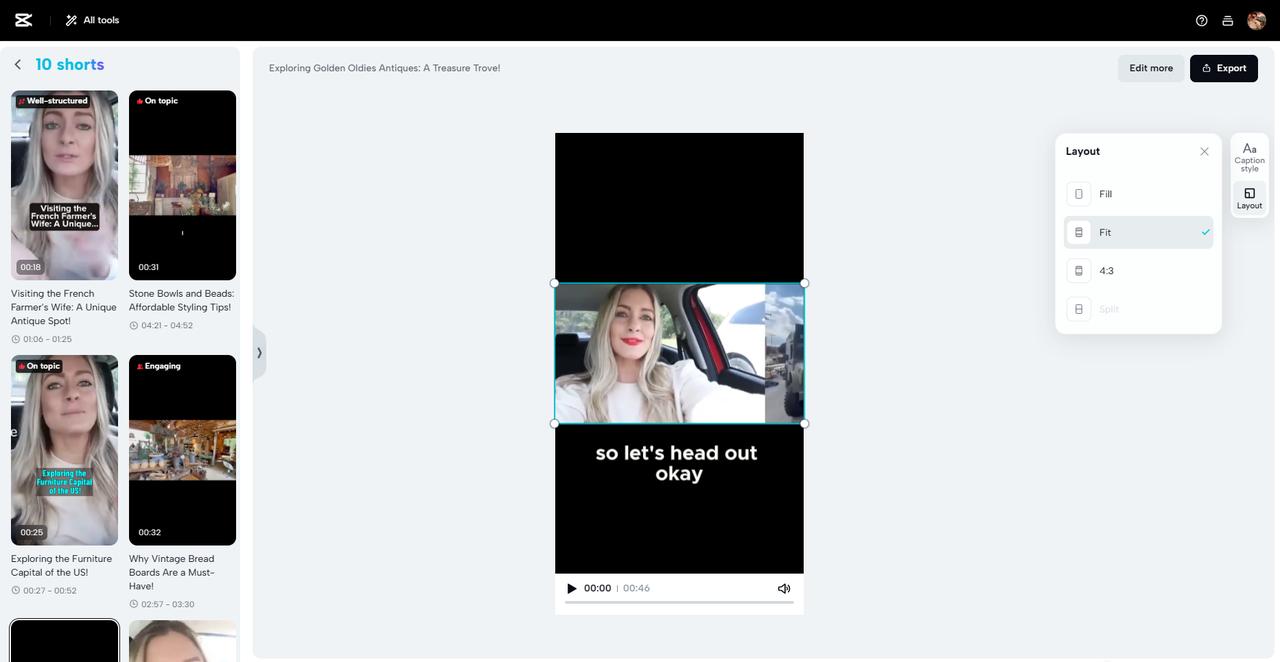Screen dimensions: 1280x662
Task: Click the '10 shorts' heading
Action: pyautogui.click(x=70, y=64)
